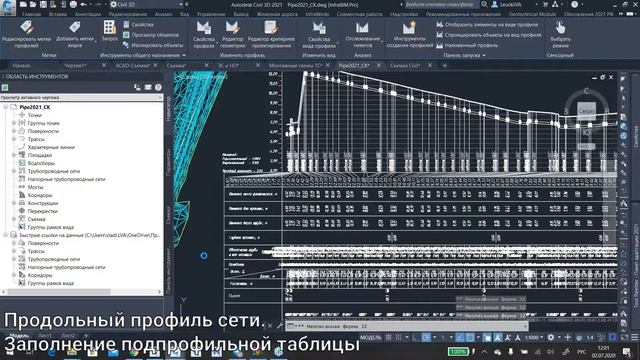Click the status bar gear workspace icon
The width and height of the screenshot is (640, 360).
pos(551,337)
